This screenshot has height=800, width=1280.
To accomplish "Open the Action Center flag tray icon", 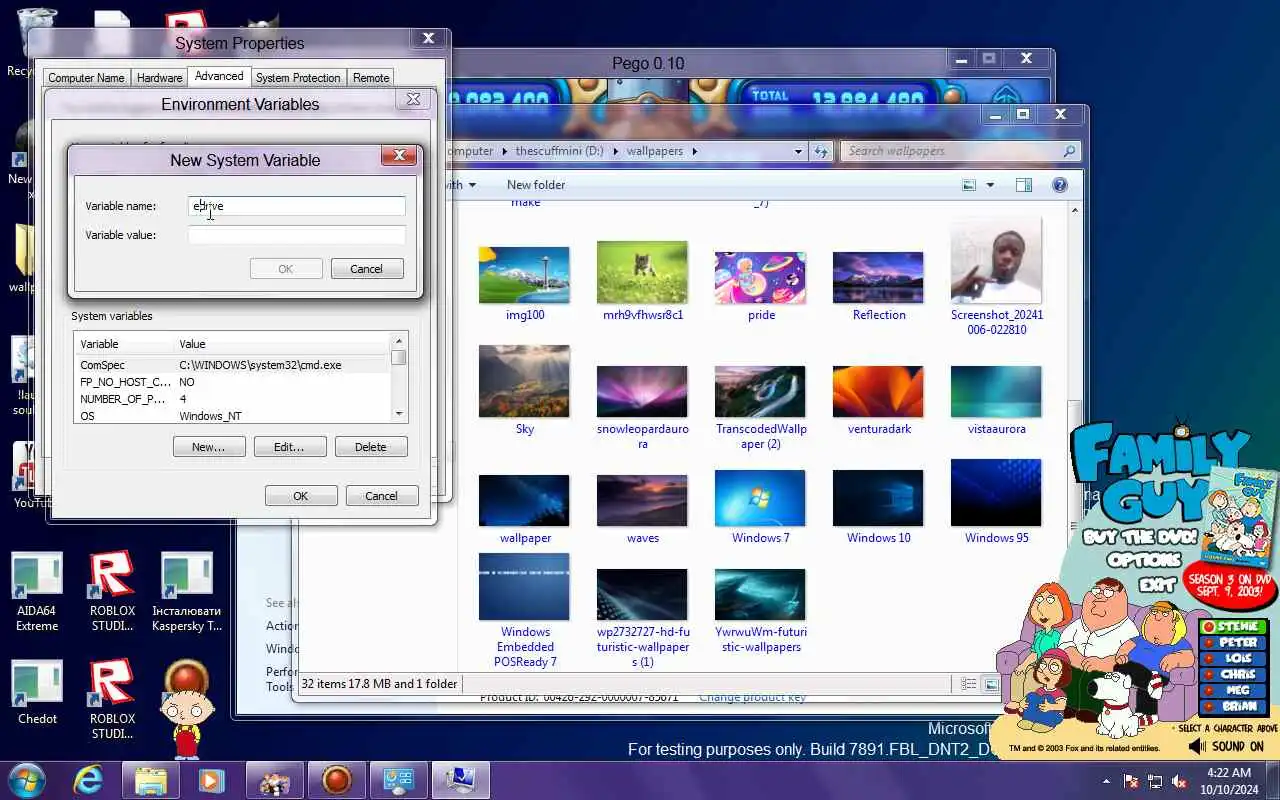I will (1131, 781).
